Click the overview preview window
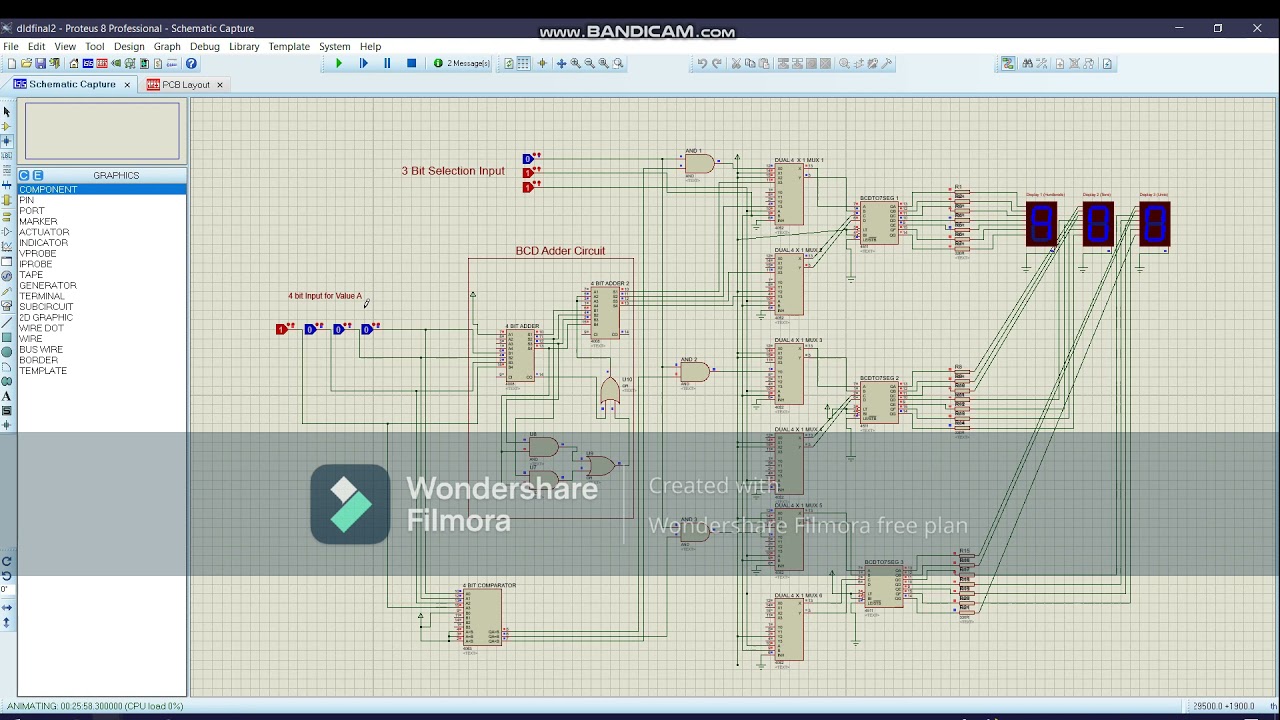 coord(102,130)
